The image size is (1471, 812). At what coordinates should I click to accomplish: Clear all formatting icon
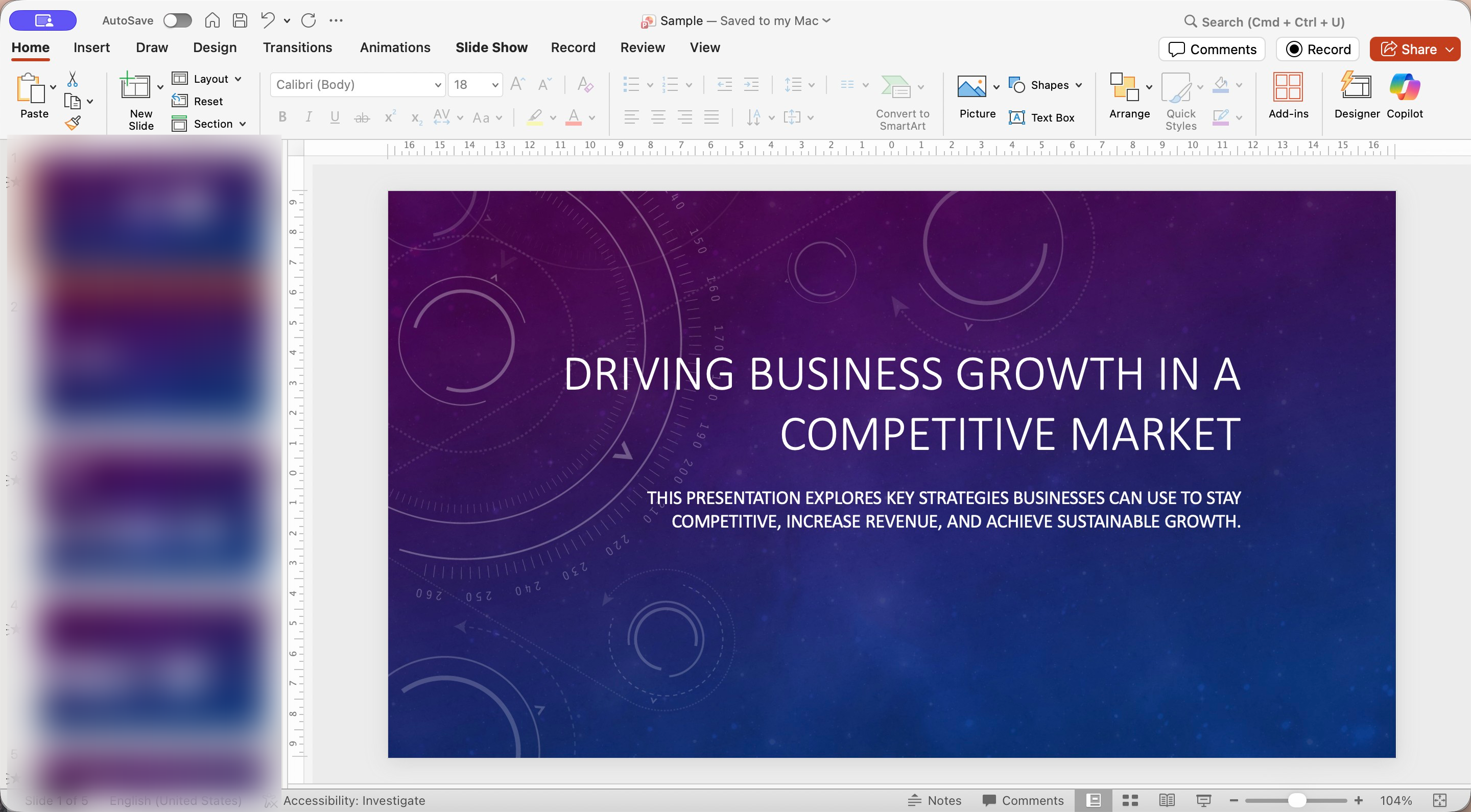pyautogui.click(x=585, y=84)
